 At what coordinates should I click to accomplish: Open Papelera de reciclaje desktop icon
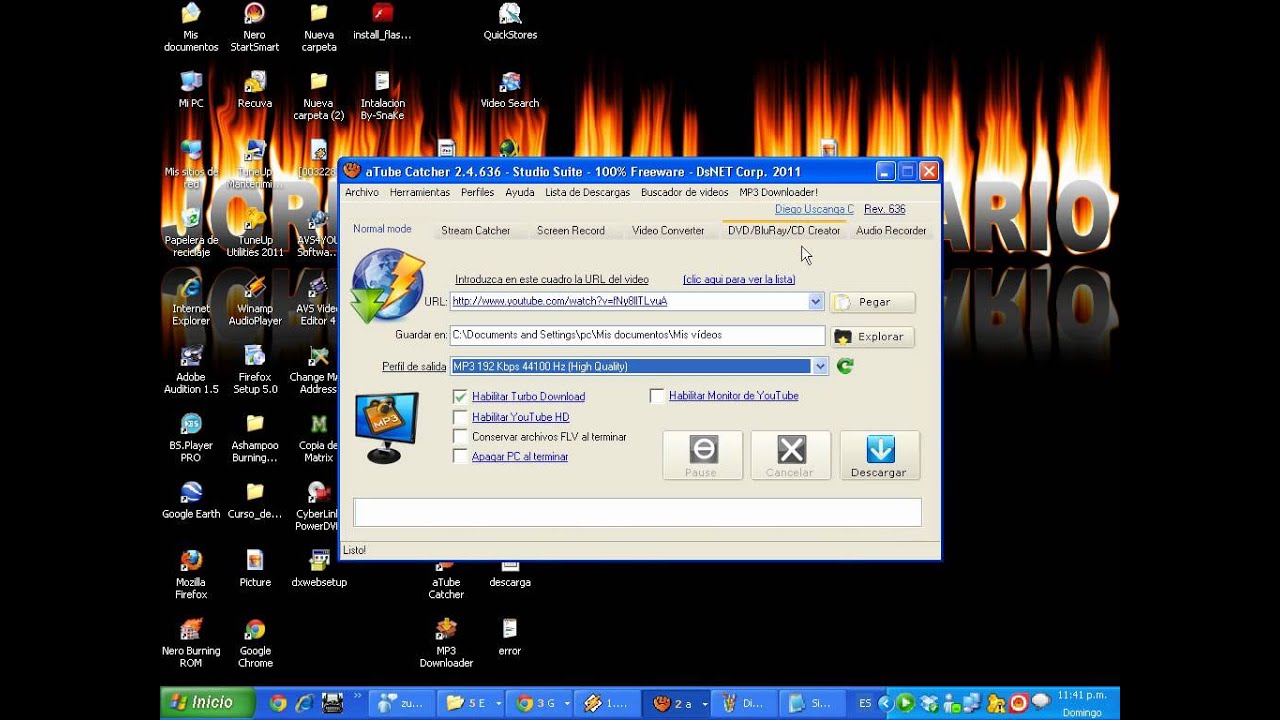pyautogui.click(x=191, y=232)
